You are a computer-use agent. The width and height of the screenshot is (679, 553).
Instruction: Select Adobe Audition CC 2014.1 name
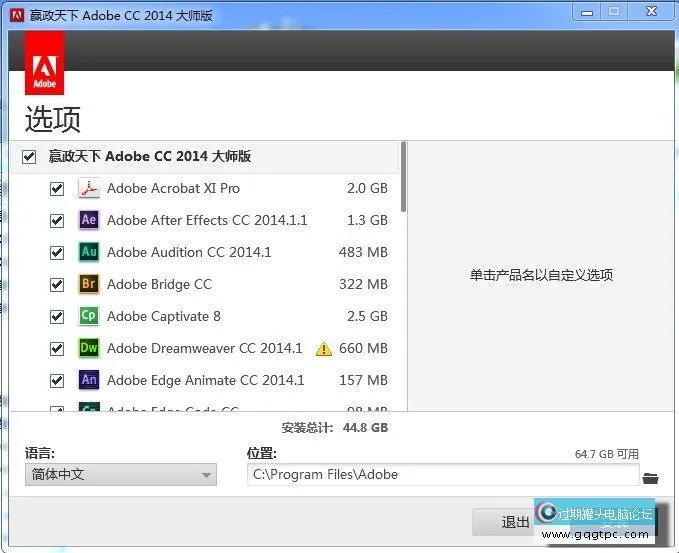pyautogui.click(x=189, y=252)
